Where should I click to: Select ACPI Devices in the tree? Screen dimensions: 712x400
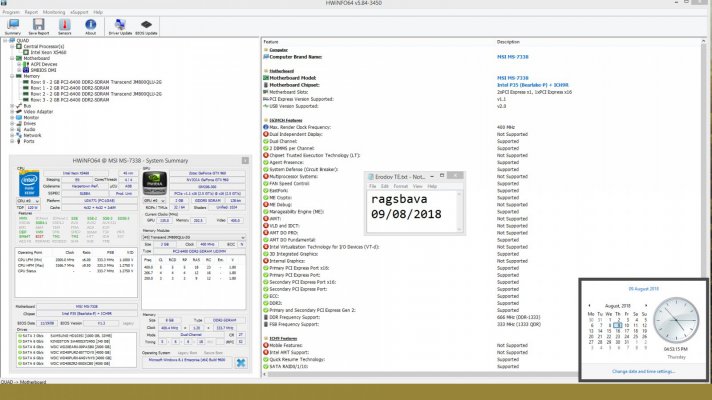[x=44, y=64]
